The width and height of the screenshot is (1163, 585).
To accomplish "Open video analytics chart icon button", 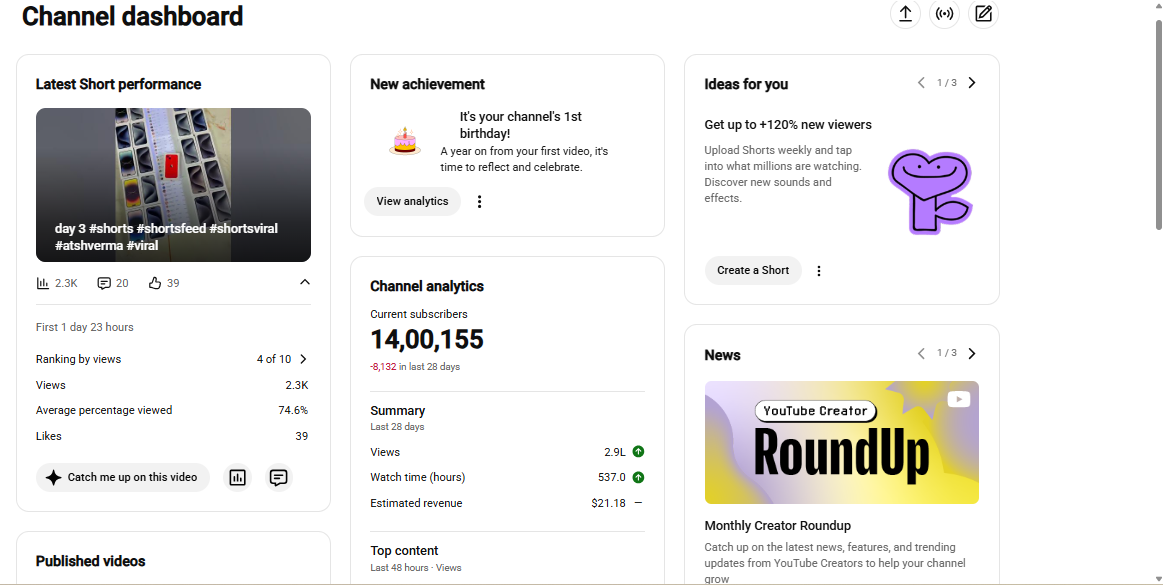I will click(x=237, y=477).
